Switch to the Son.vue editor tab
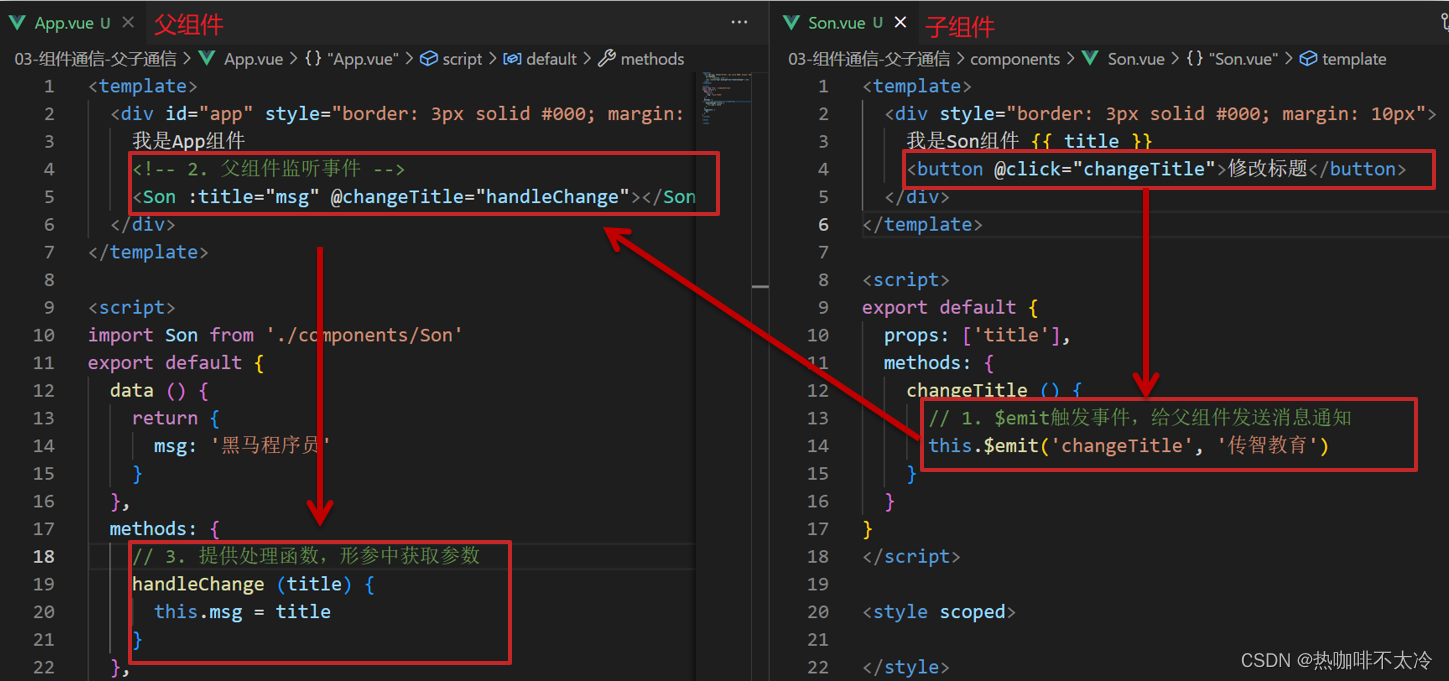The height and width of the screenshot is (681, 1449). click(x=837, y=22)
